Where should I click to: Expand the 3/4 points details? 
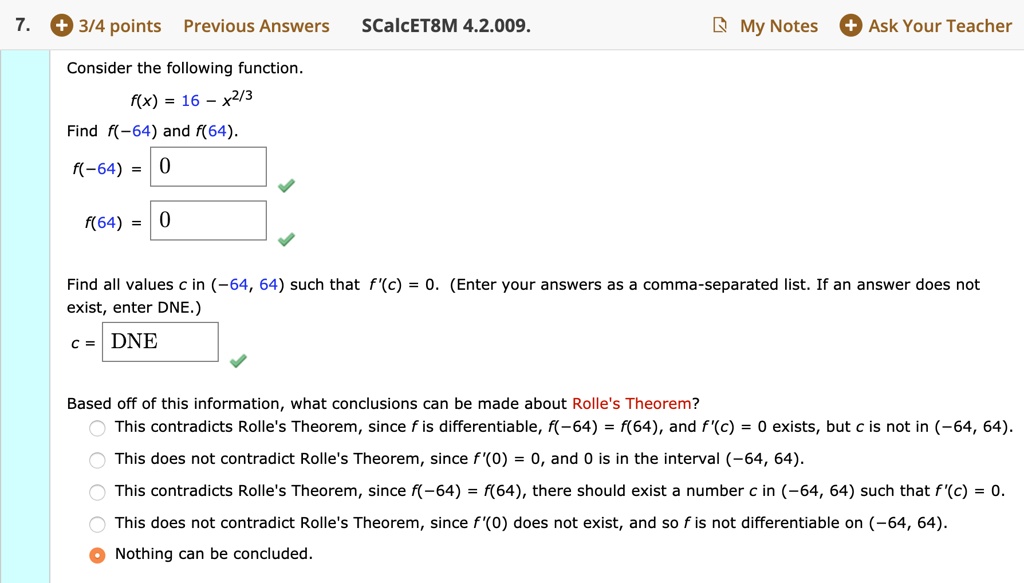coord(120,26)
